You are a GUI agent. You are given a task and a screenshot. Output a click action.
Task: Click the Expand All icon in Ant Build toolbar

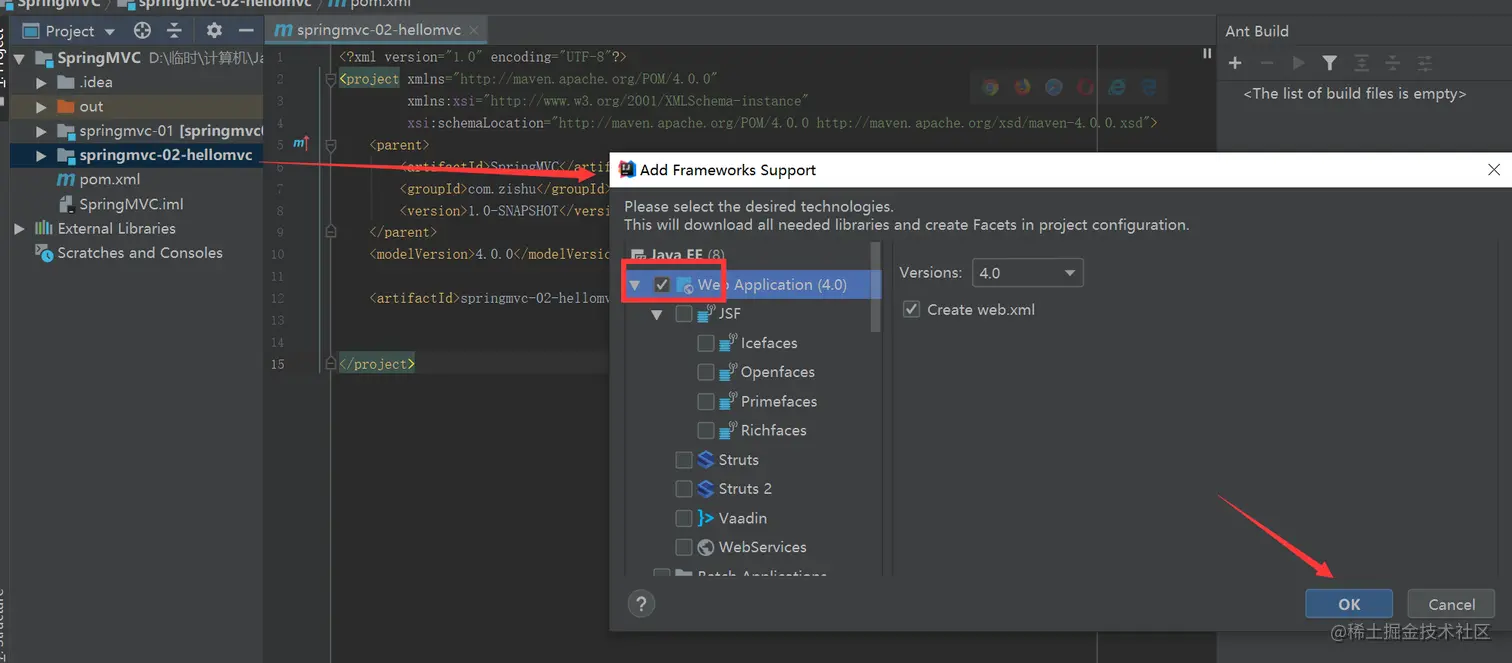coord(1361,63)
